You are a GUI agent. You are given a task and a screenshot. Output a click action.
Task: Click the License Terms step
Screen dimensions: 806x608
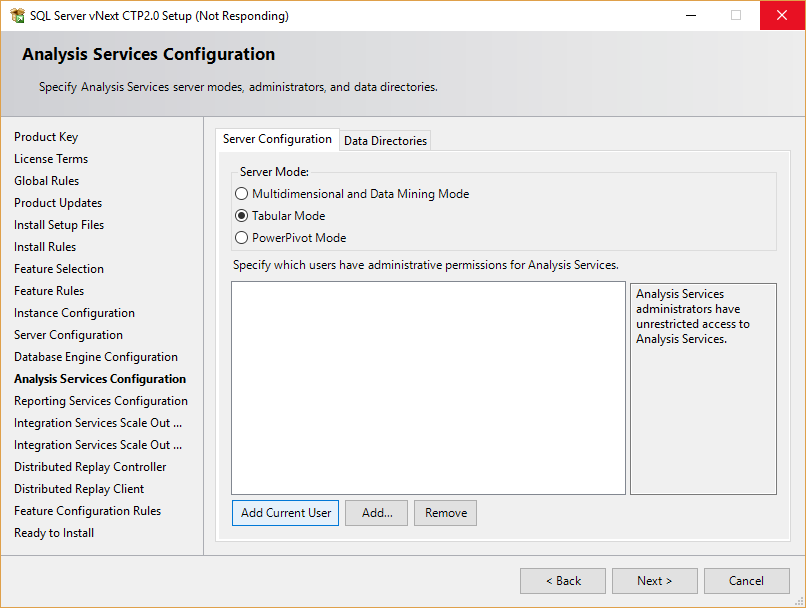(51, 159)
